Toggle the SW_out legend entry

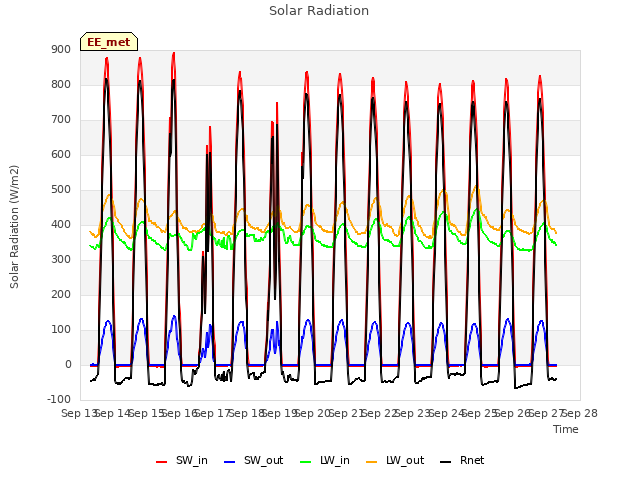253,460
